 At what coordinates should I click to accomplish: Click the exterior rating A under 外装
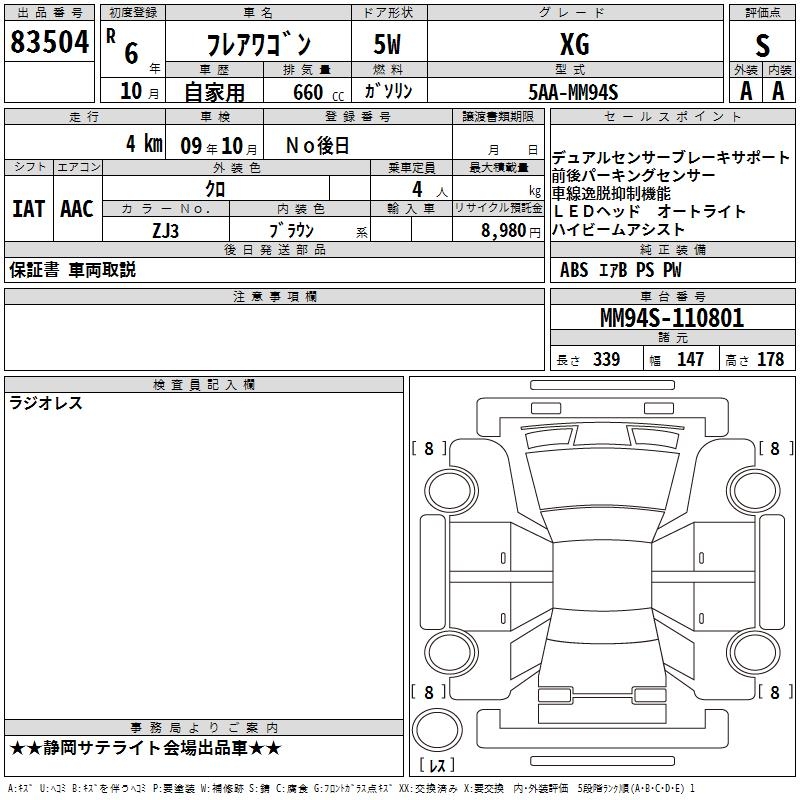(x=746, y=91)
